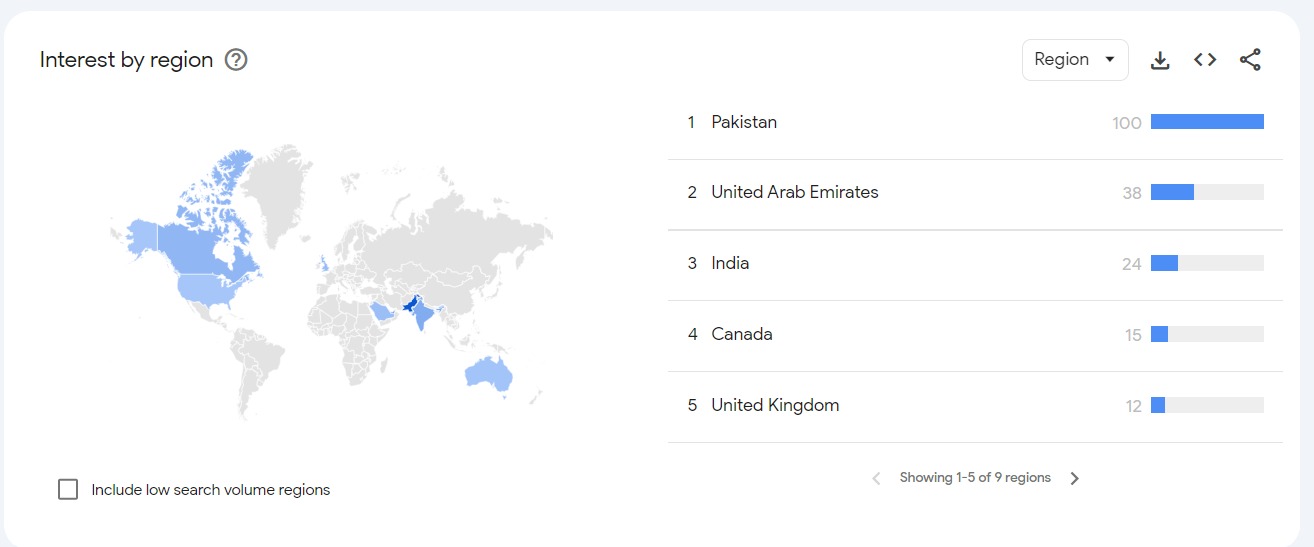
Task: Click Pakistan's interest bar showing 100
Action: tap(1207, 122)
